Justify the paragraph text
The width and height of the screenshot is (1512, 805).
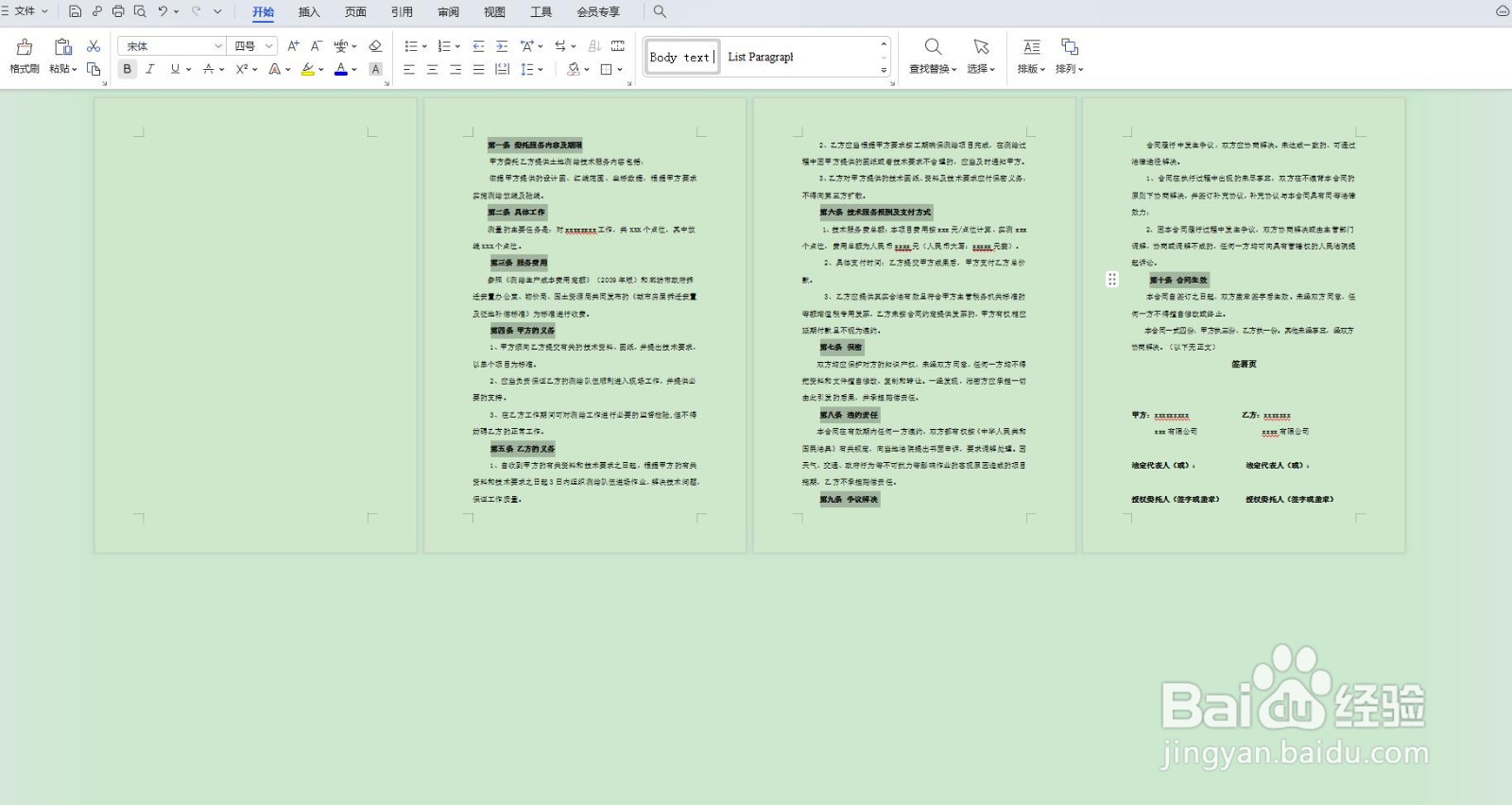(478, 69)
